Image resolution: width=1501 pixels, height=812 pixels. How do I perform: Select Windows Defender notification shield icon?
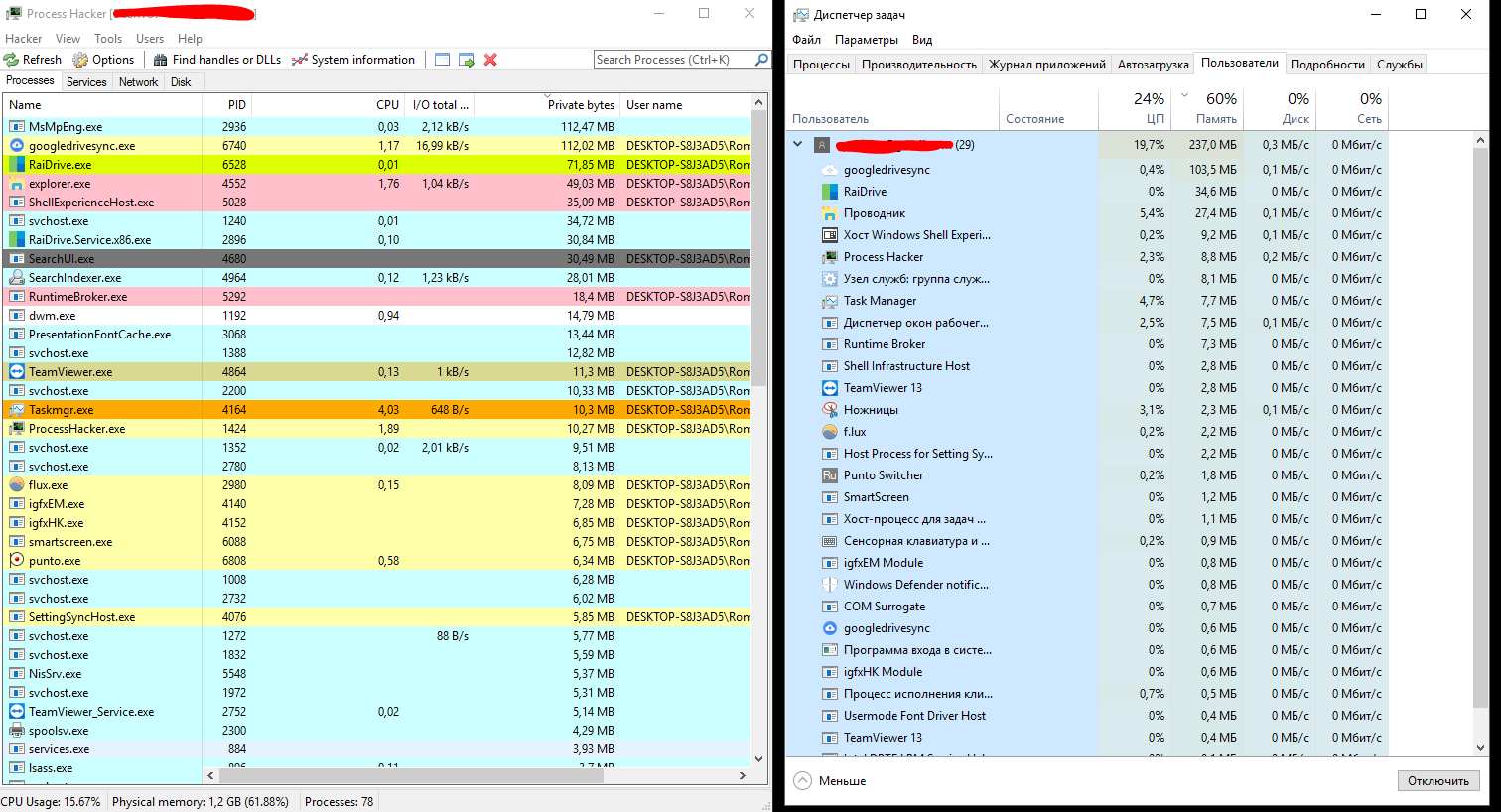(830, 585)
